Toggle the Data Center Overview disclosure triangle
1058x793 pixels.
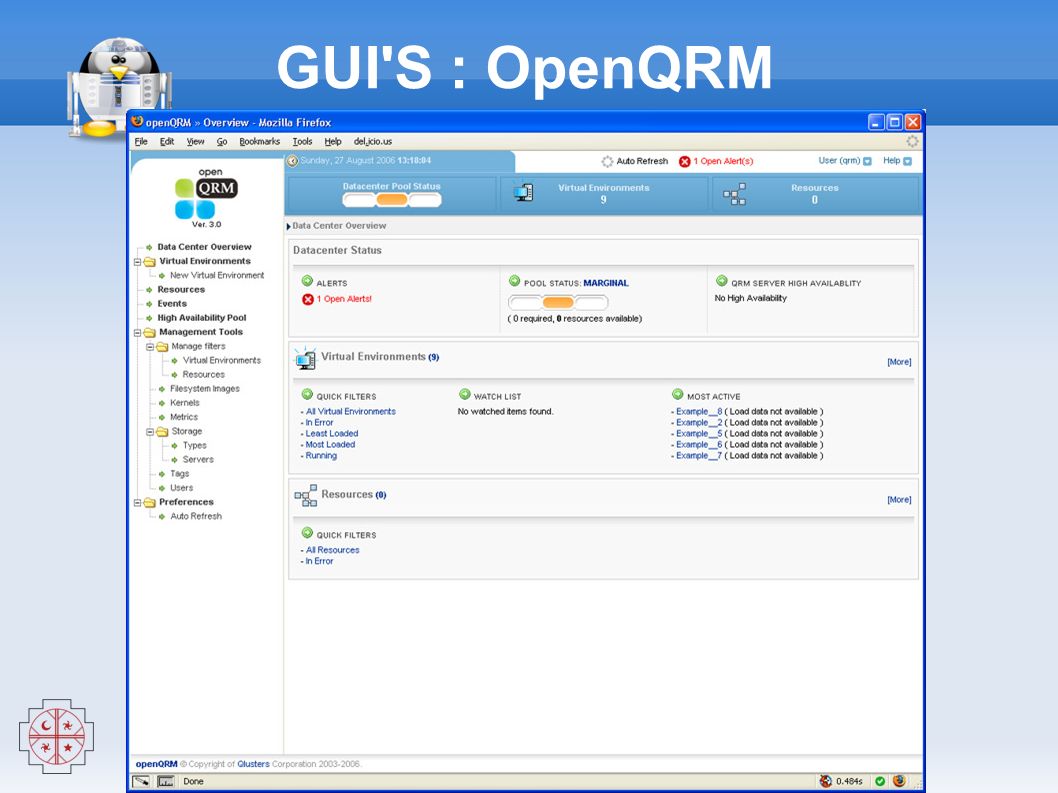[289, 226]
